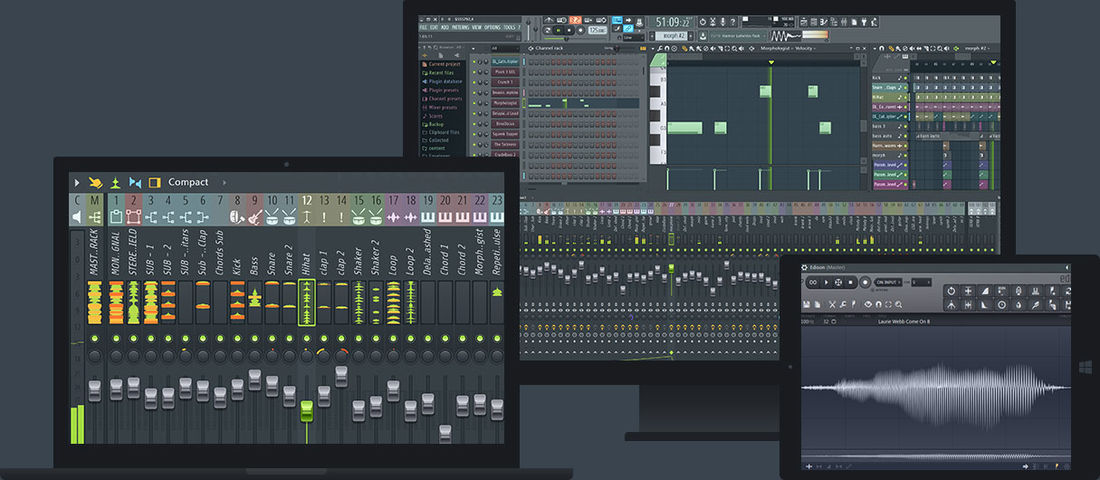
Task: Select the kick drum icon on track 8
Action: pyautogui.click(x=237, y=217)
